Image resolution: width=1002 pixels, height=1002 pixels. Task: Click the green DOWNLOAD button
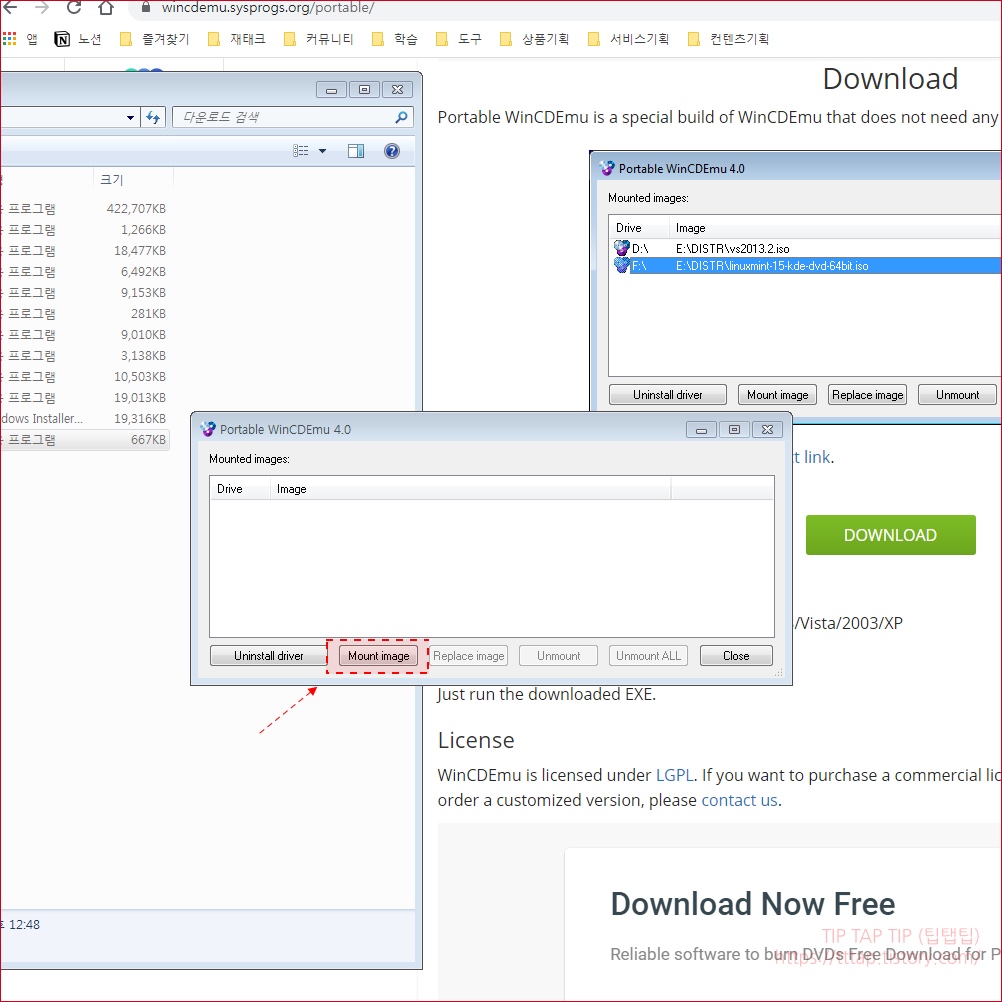(x=890, y=536)
